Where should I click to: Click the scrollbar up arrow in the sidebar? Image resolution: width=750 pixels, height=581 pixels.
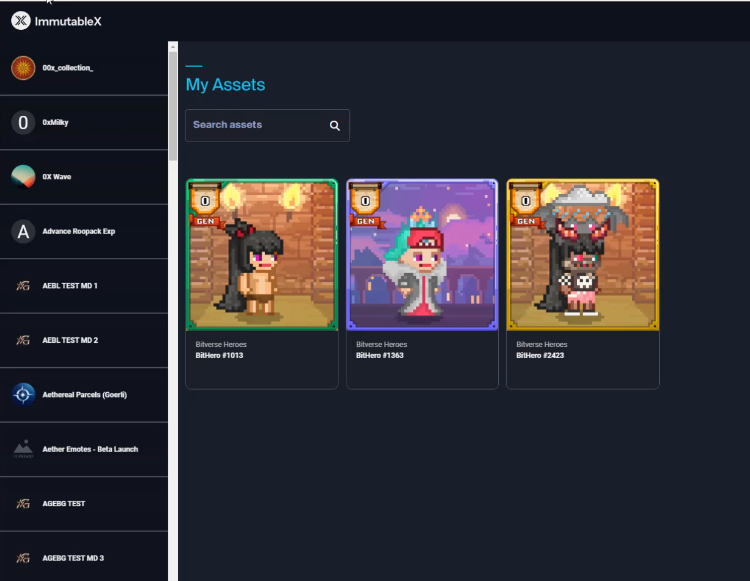[173, 46]
